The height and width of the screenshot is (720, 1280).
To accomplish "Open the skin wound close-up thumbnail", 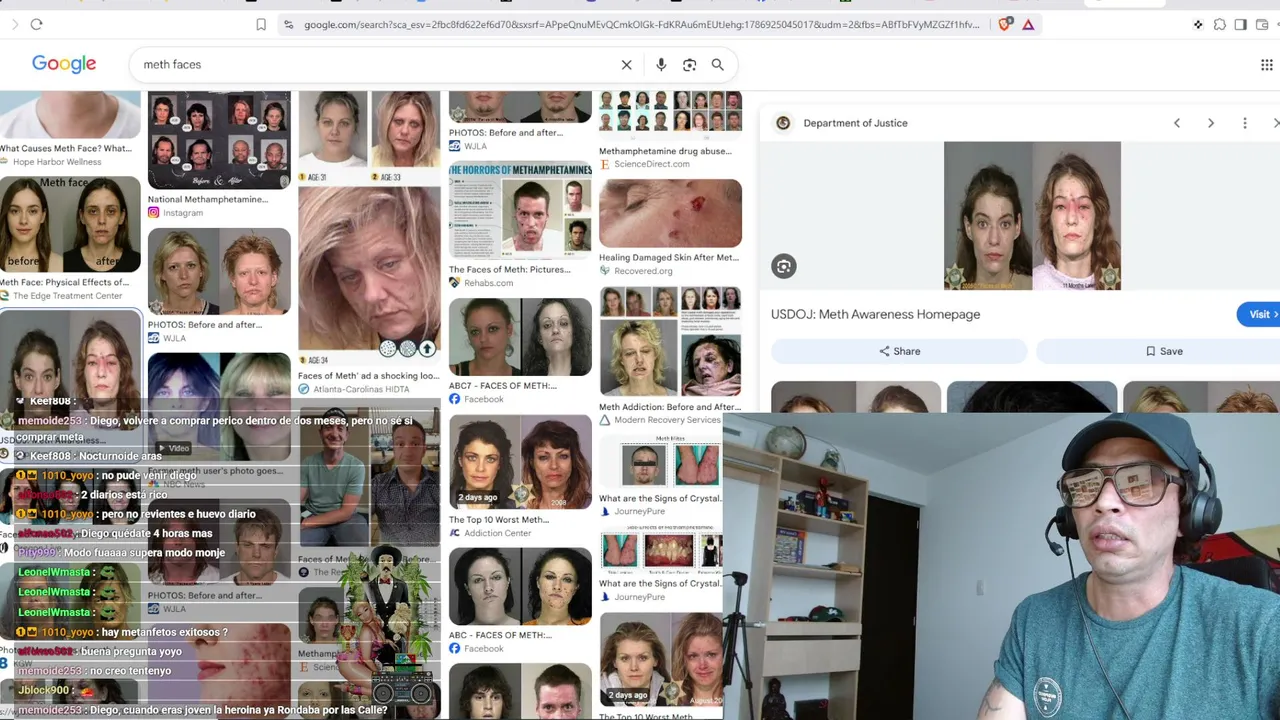I will 670,213.
